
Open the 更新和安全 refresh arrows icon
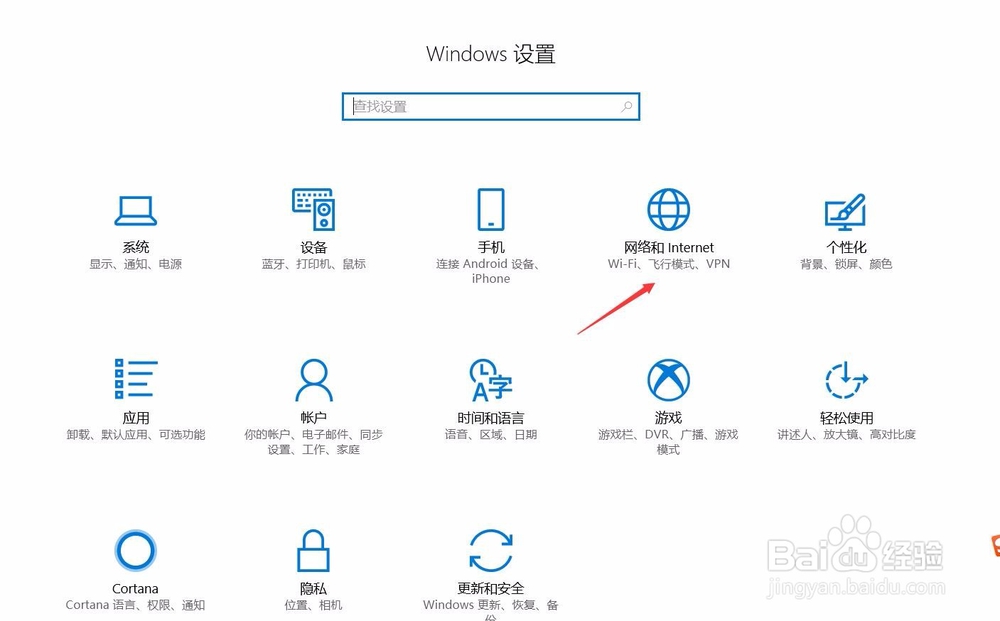490,550
